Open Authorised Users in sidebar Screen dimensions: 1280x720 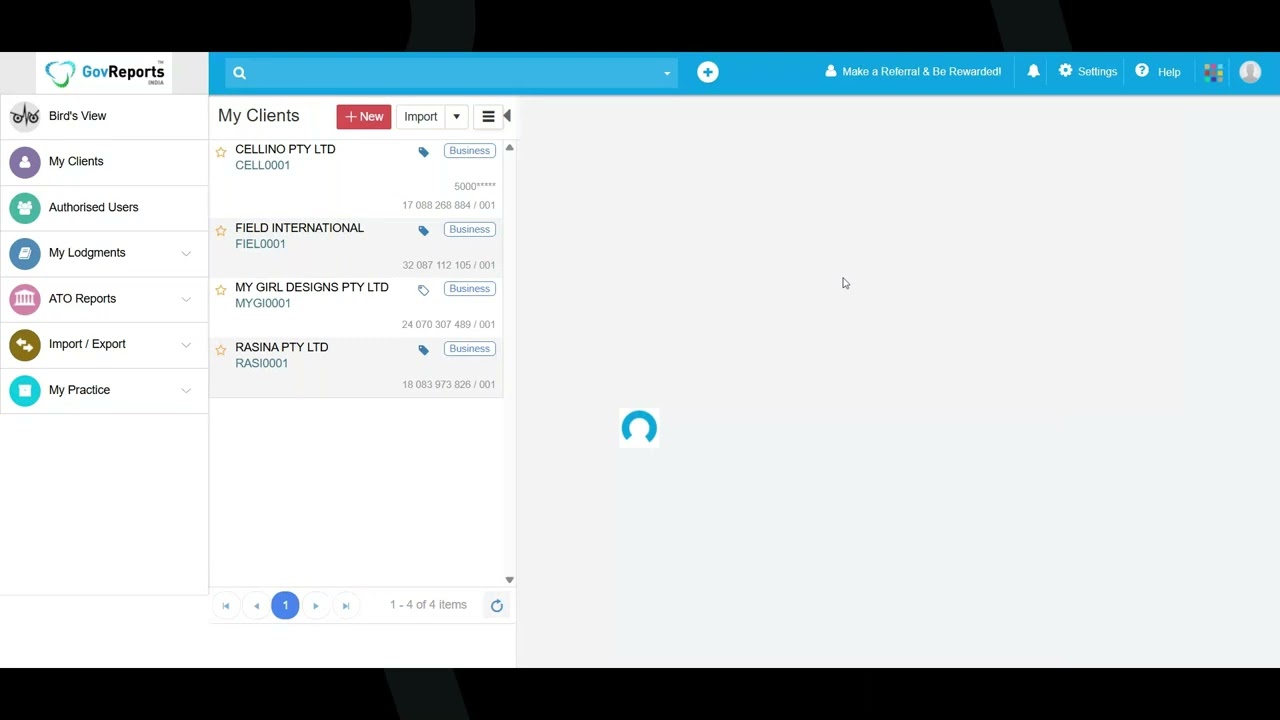click(x=104, y=207)
